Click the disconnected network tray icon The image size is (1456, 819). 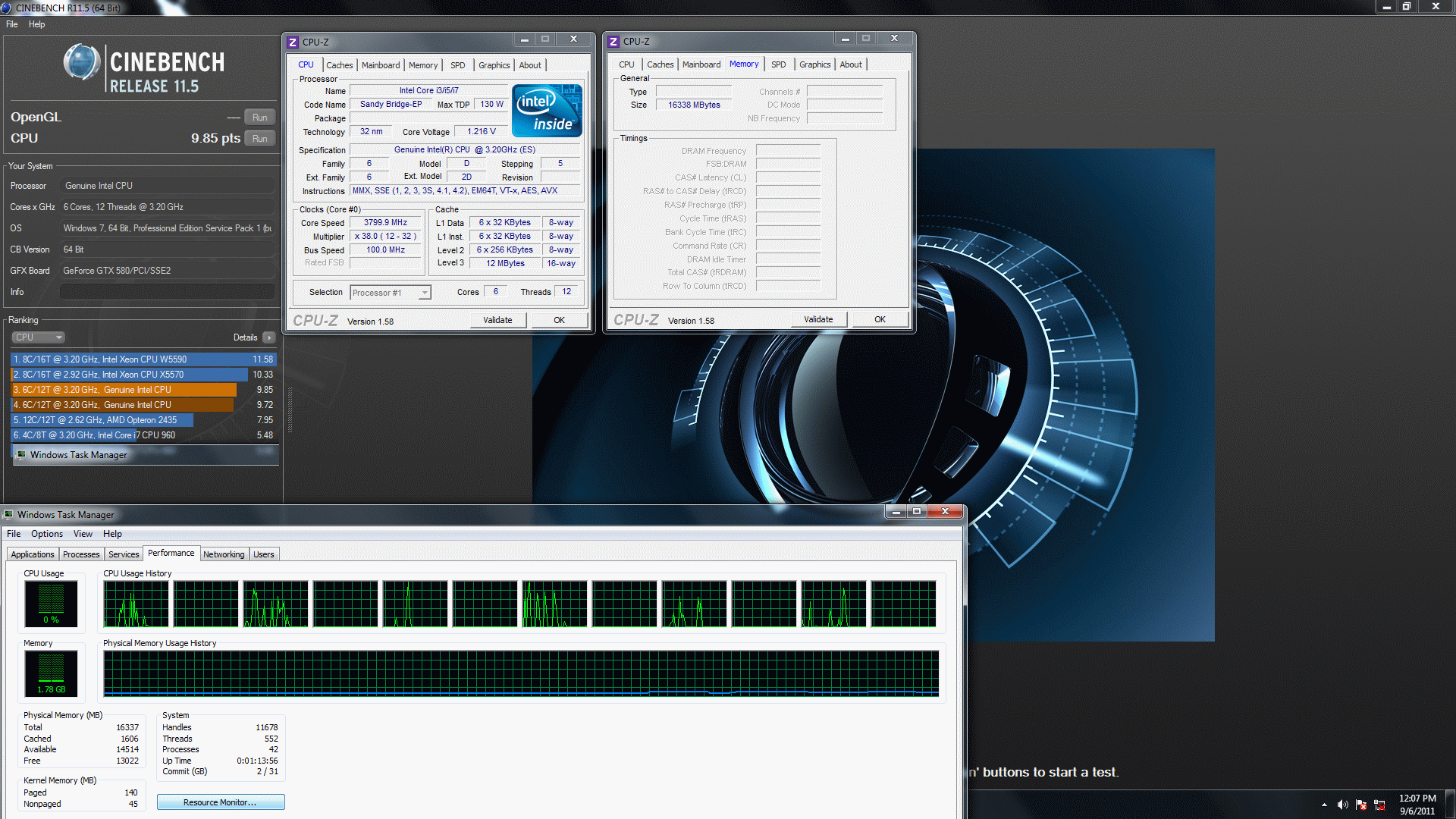pyautogui.click(x=1379, y=805)
